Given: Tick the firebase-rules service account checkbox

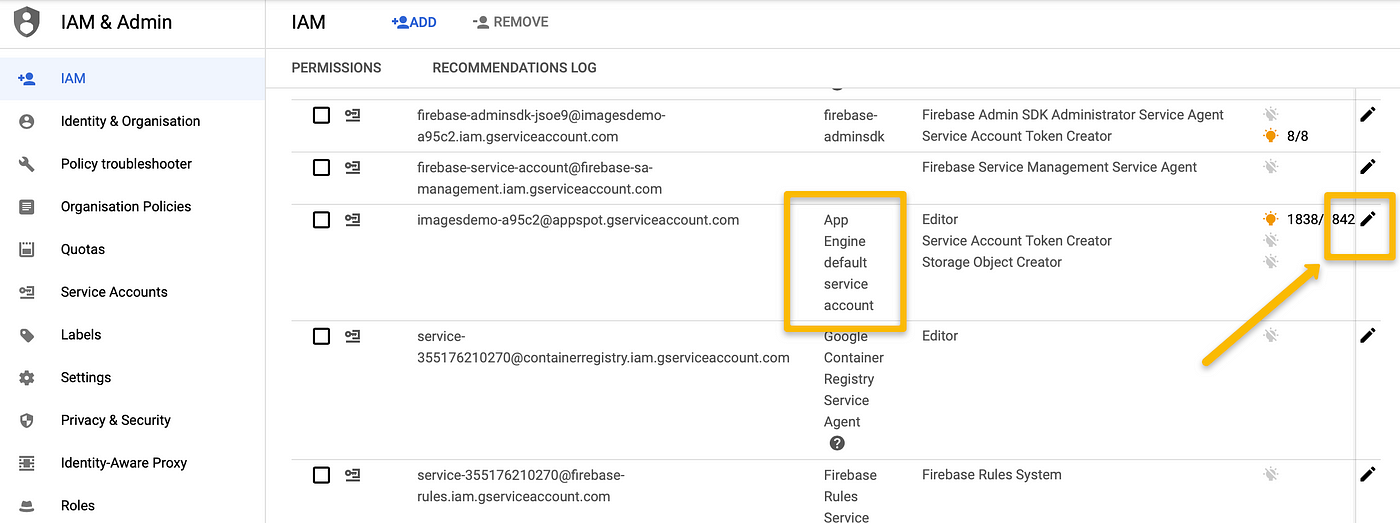Looking at the screenshot, I should (x=321, y=475).
